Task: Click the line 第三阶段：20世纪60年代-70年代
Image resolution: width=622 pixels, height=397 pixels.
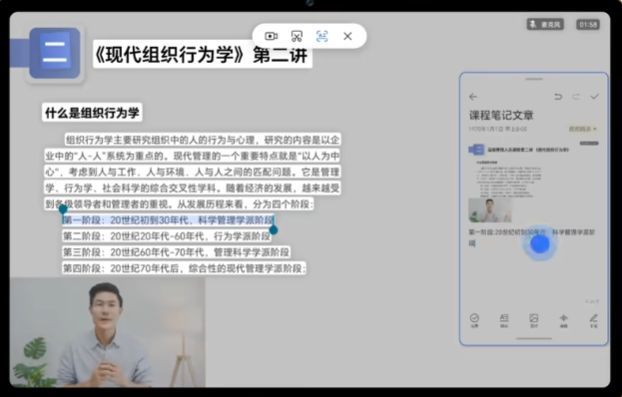Action: (x=176, y=252)
